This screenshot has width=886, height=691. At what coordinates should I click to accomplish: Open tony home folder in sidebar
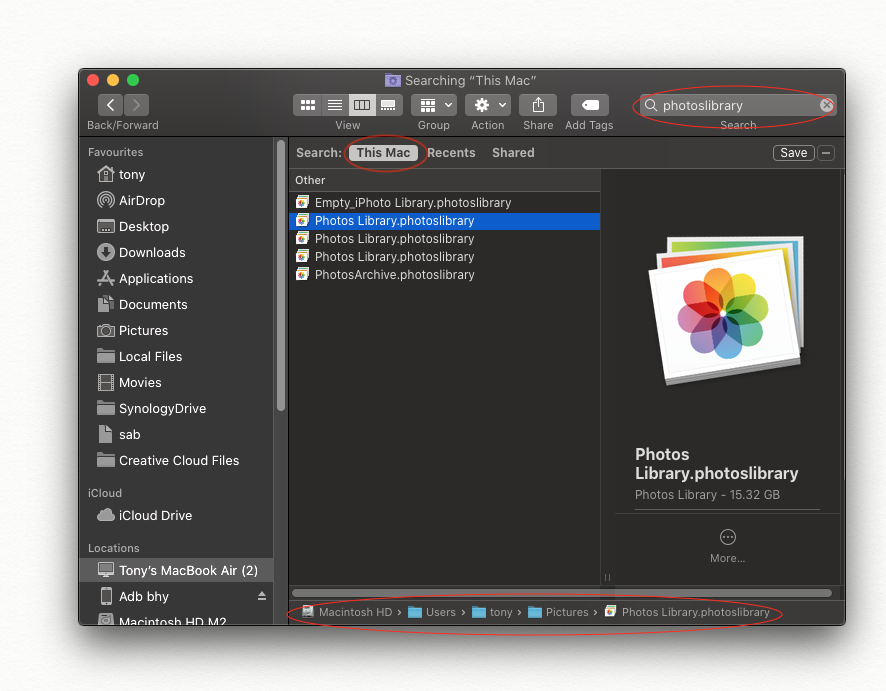(x=177, y=175)
